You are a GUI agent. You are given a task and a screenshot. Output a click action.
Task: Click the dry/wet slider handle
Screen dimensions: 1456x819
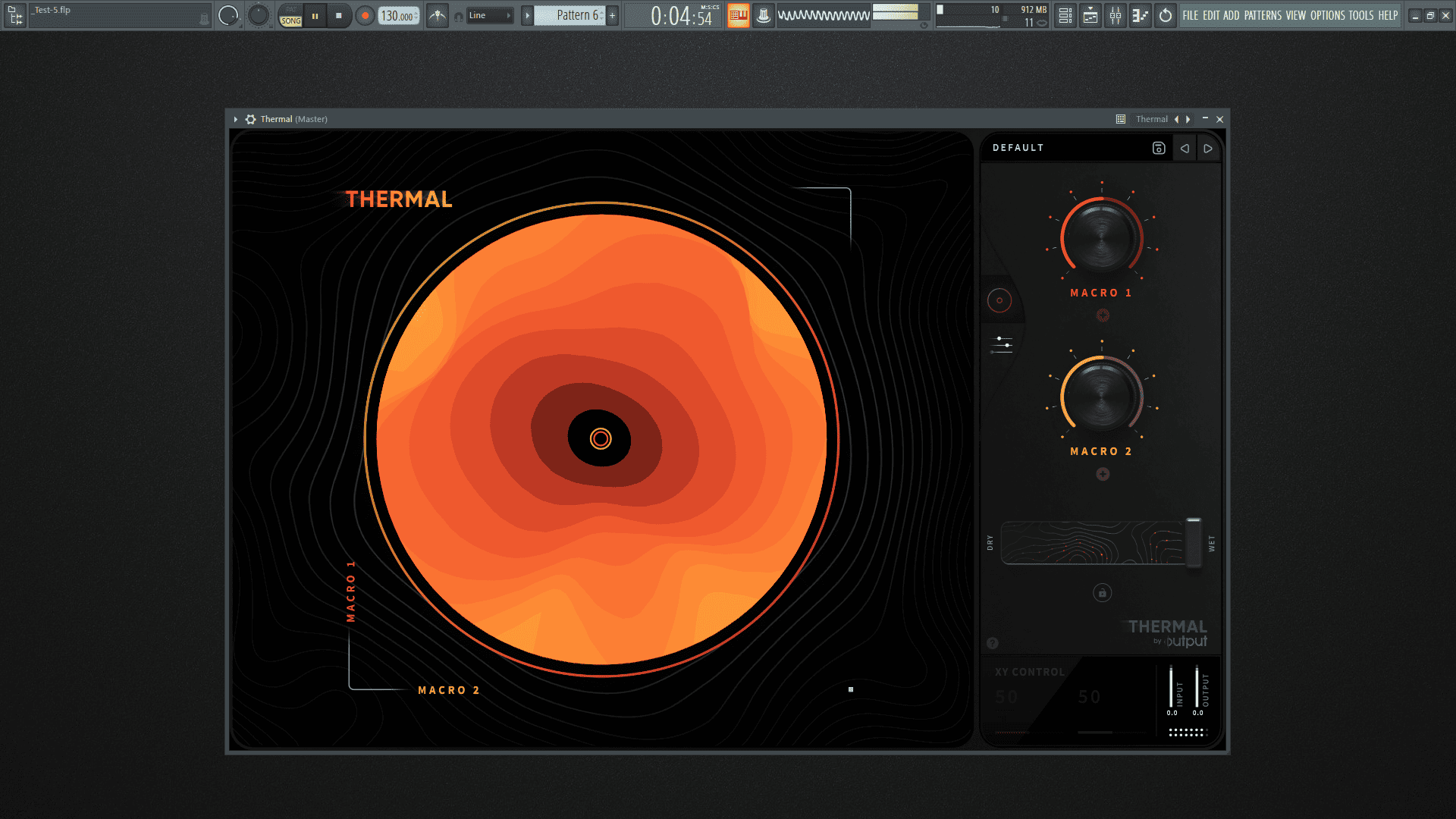coord(1194,543)
